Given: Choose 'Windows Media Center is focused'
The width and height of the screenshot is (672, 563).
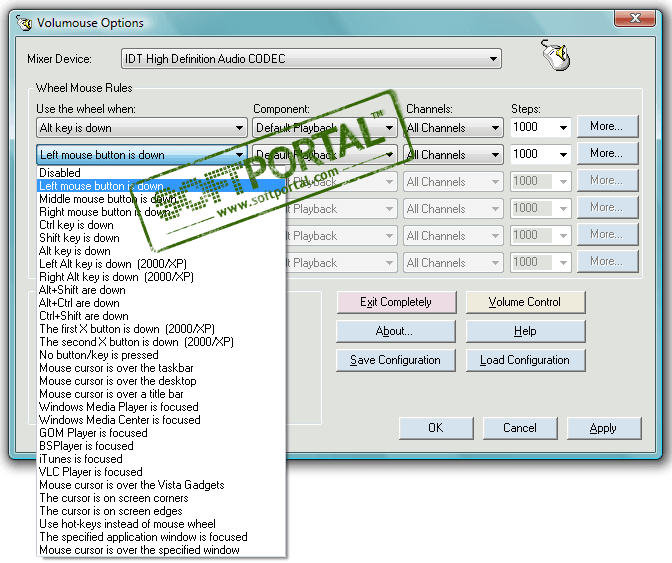Looking at the screenshot, I should pos(161,420).
